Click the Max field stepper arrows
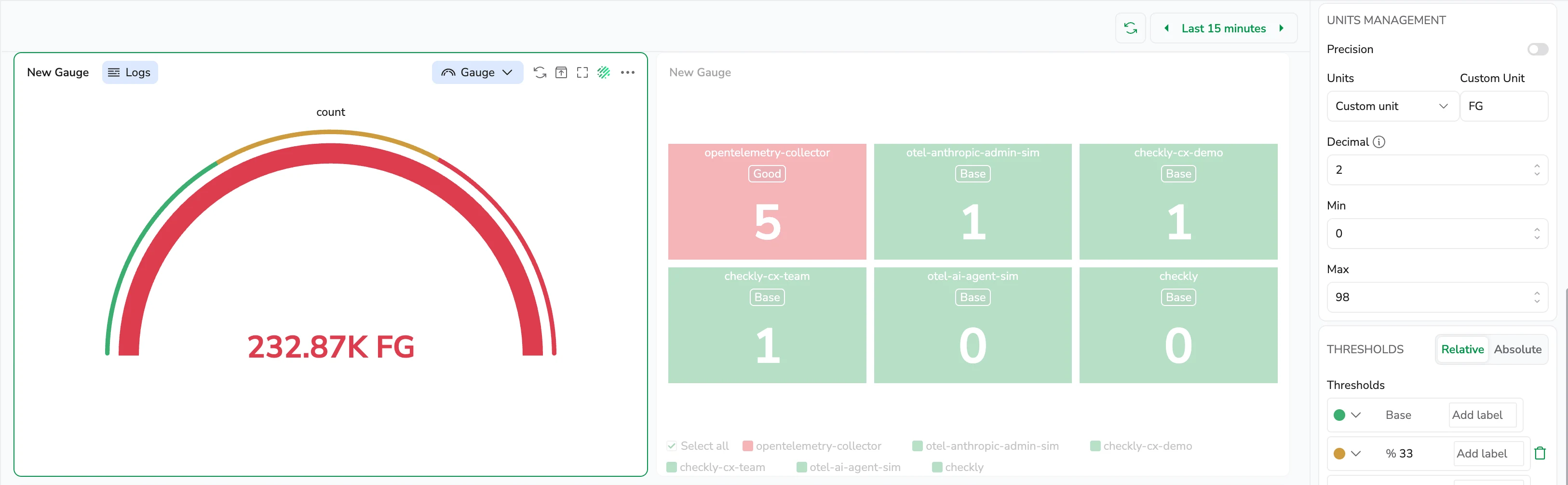Screen dimensions: 1568x485 tap(1537, 297)
